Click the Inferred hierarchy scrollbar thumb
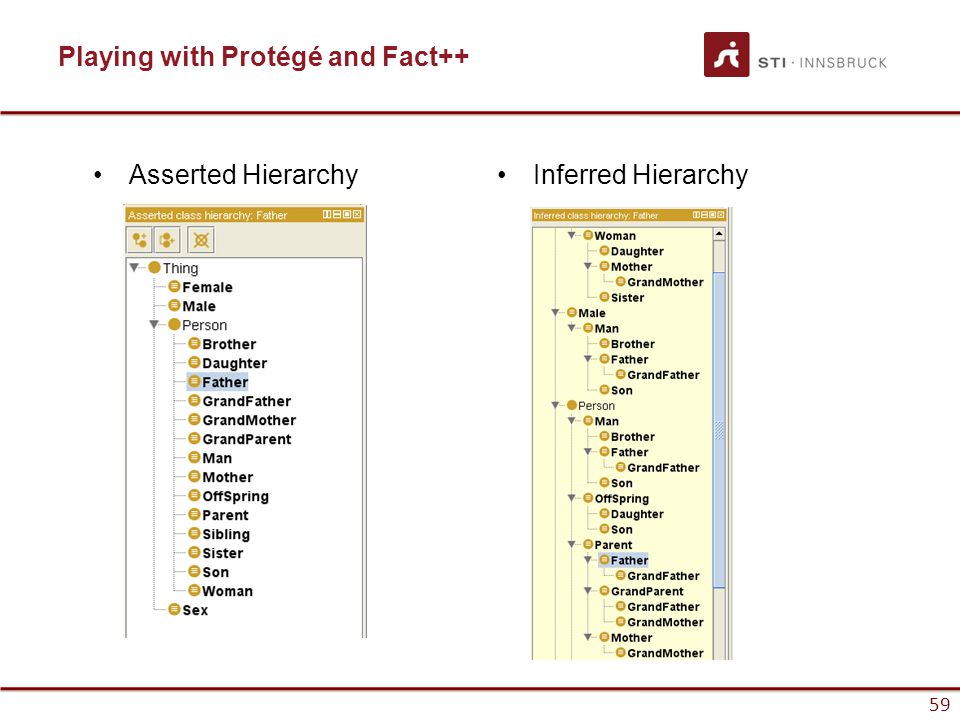The width and height of the screenshot is (960, 720). [x=719, y=430]
